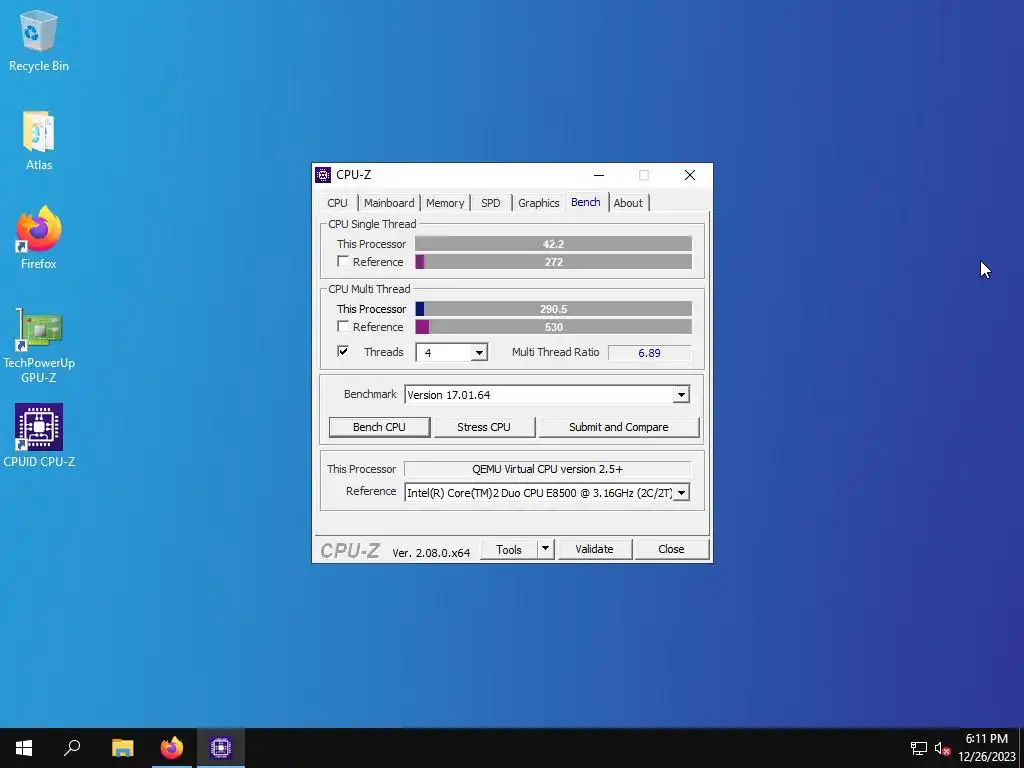The width and height of the screenshot is (1024, 768).
Task: Open network status tray icon
Action: [x=919, y=748]
